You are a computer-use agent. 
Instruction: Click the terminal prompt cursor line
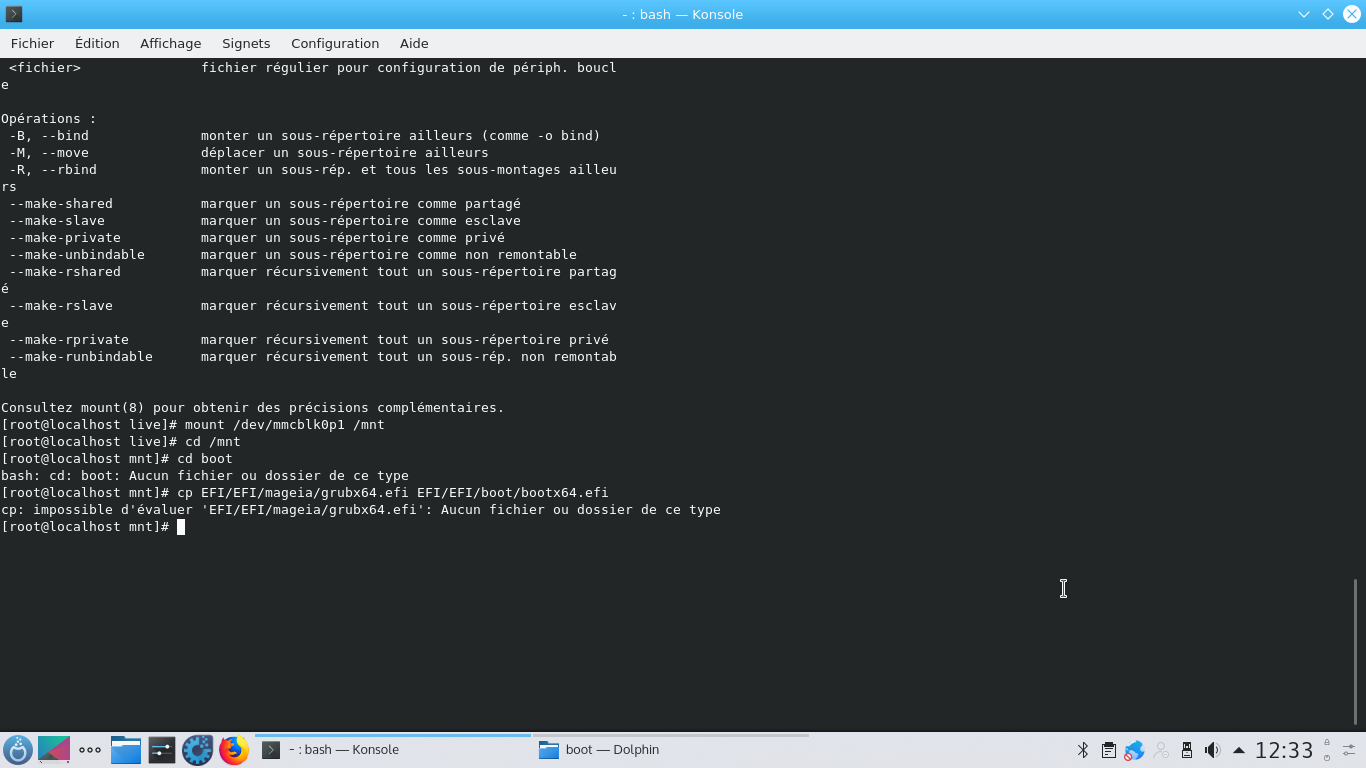(93, 527)
